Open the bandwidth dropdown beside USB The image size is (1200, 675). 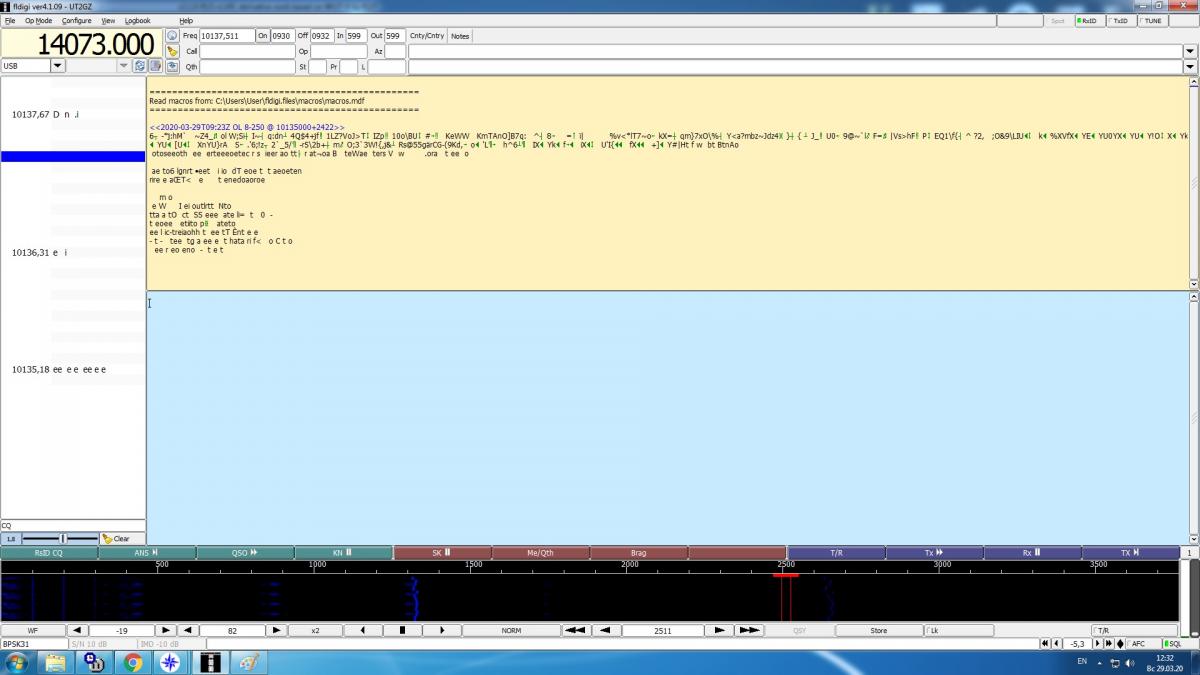click(x=124, y=66)
